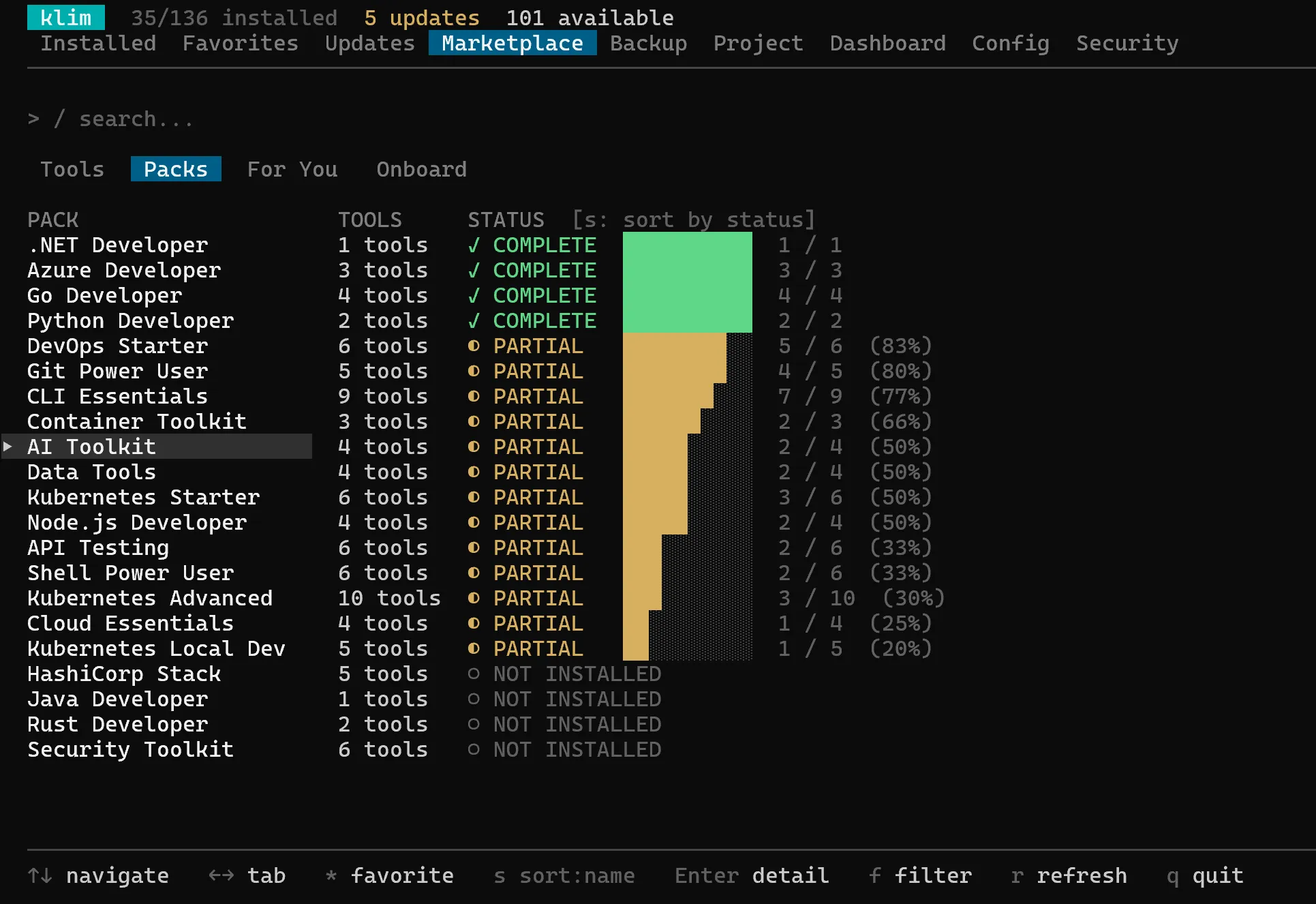Click the checkmark icon for Azure Developer

(474, 270)
